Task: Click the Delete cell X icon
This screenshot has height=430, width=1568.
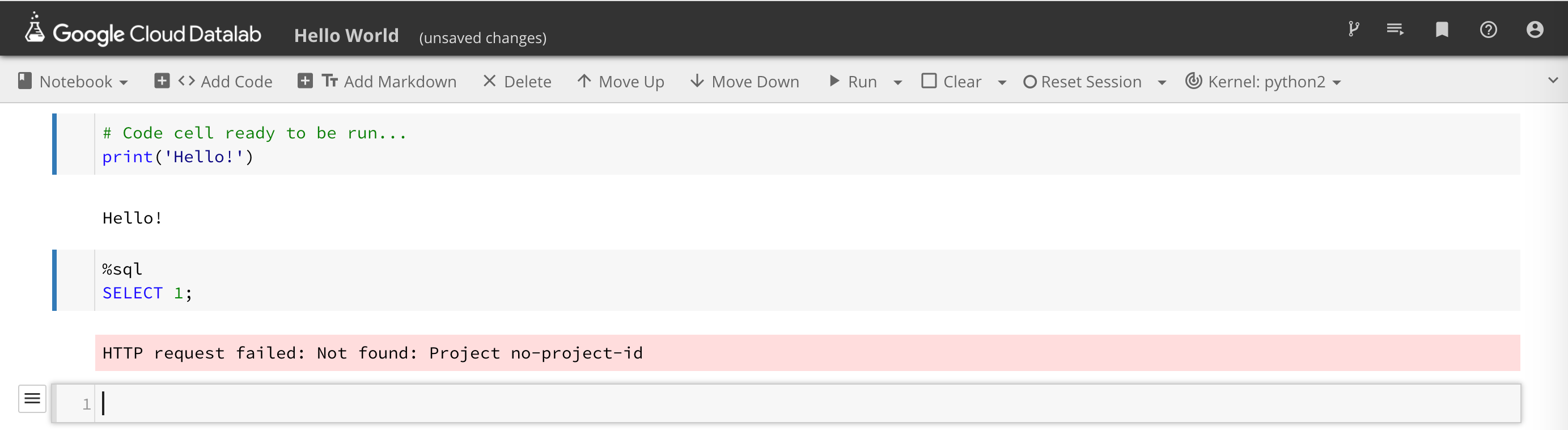Action: (x=489, y=81)
